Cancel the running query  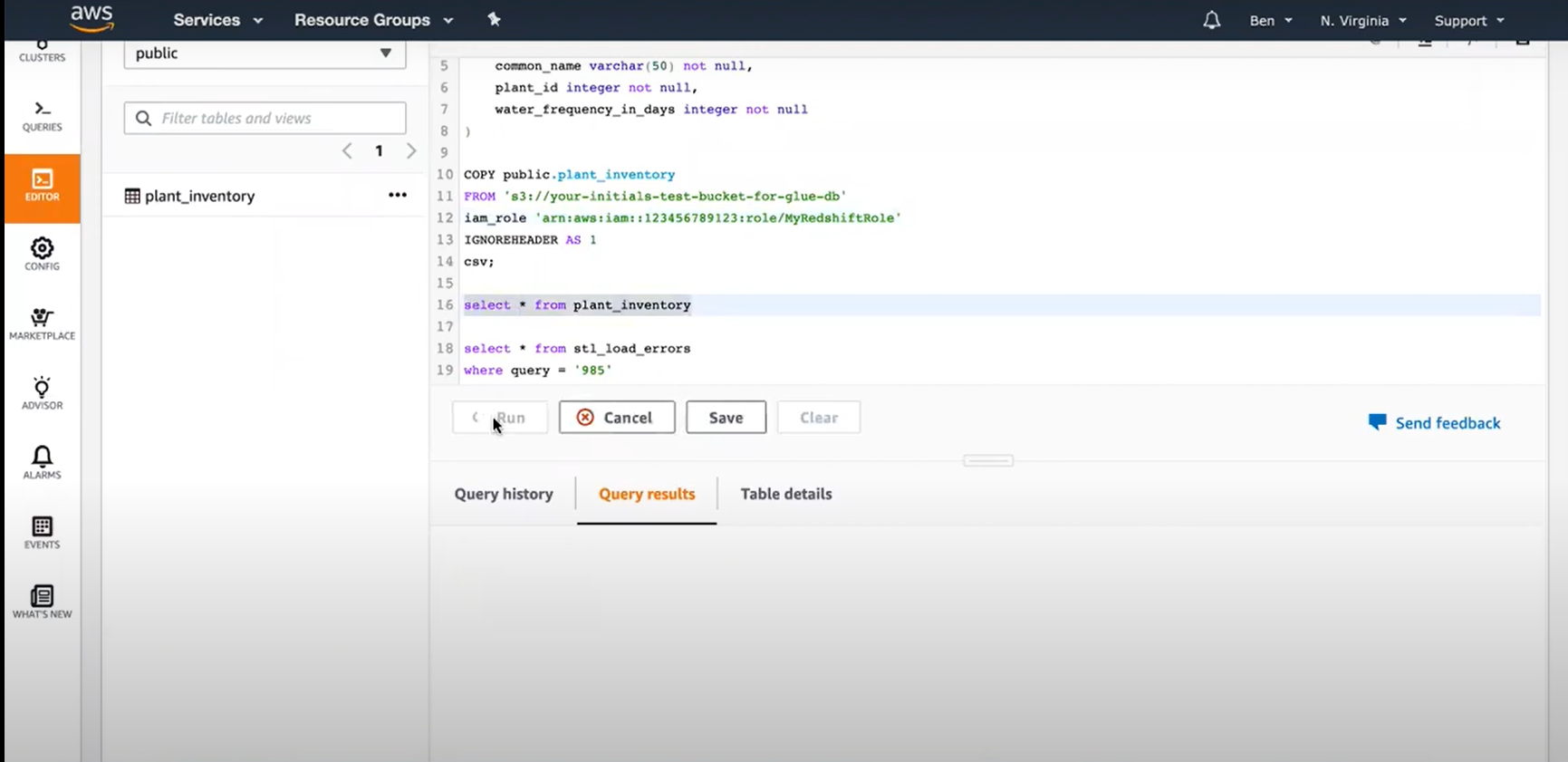[x=617, y=418]
